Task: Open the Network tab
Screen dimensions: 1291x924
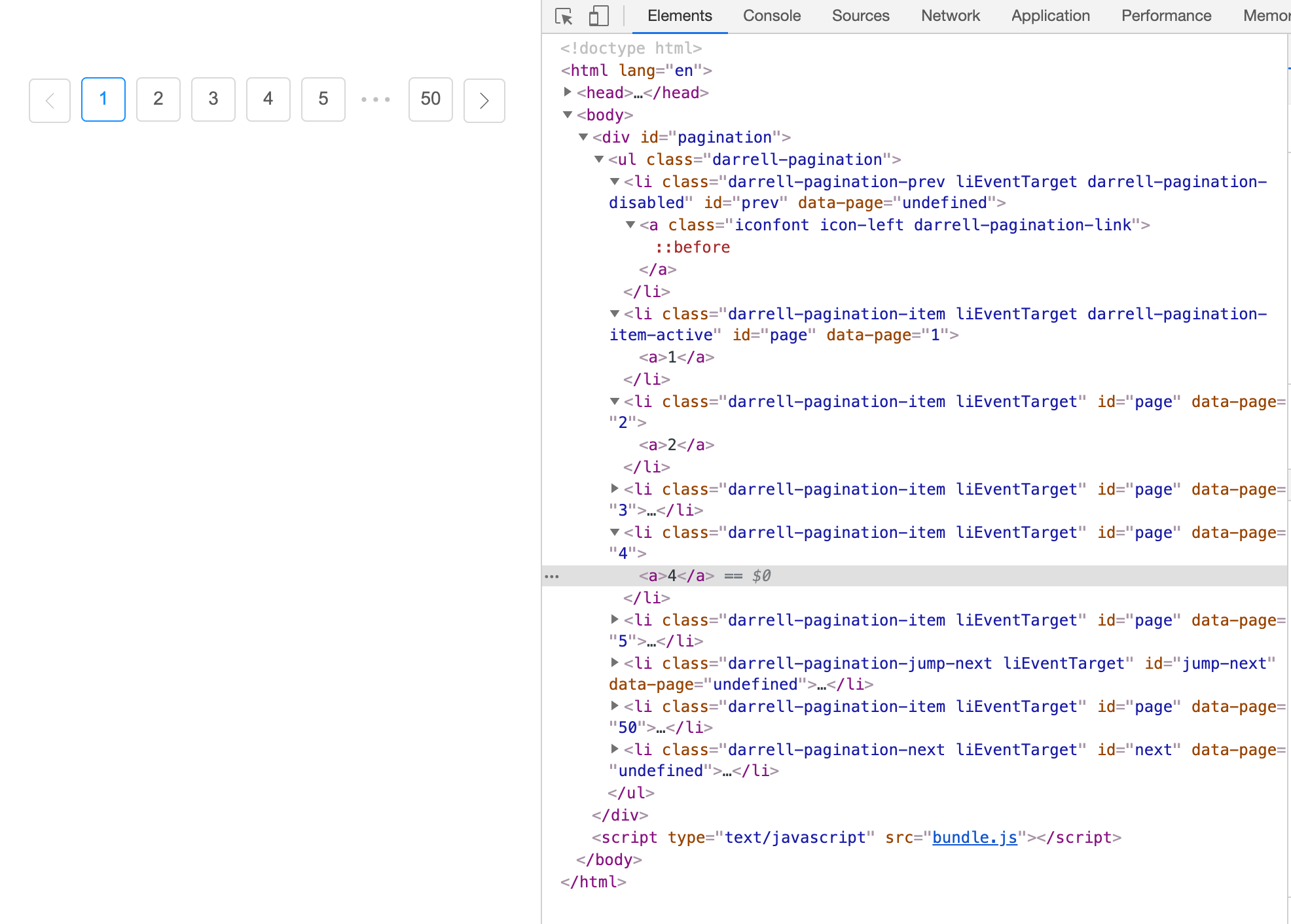Action: pos(950,16)
